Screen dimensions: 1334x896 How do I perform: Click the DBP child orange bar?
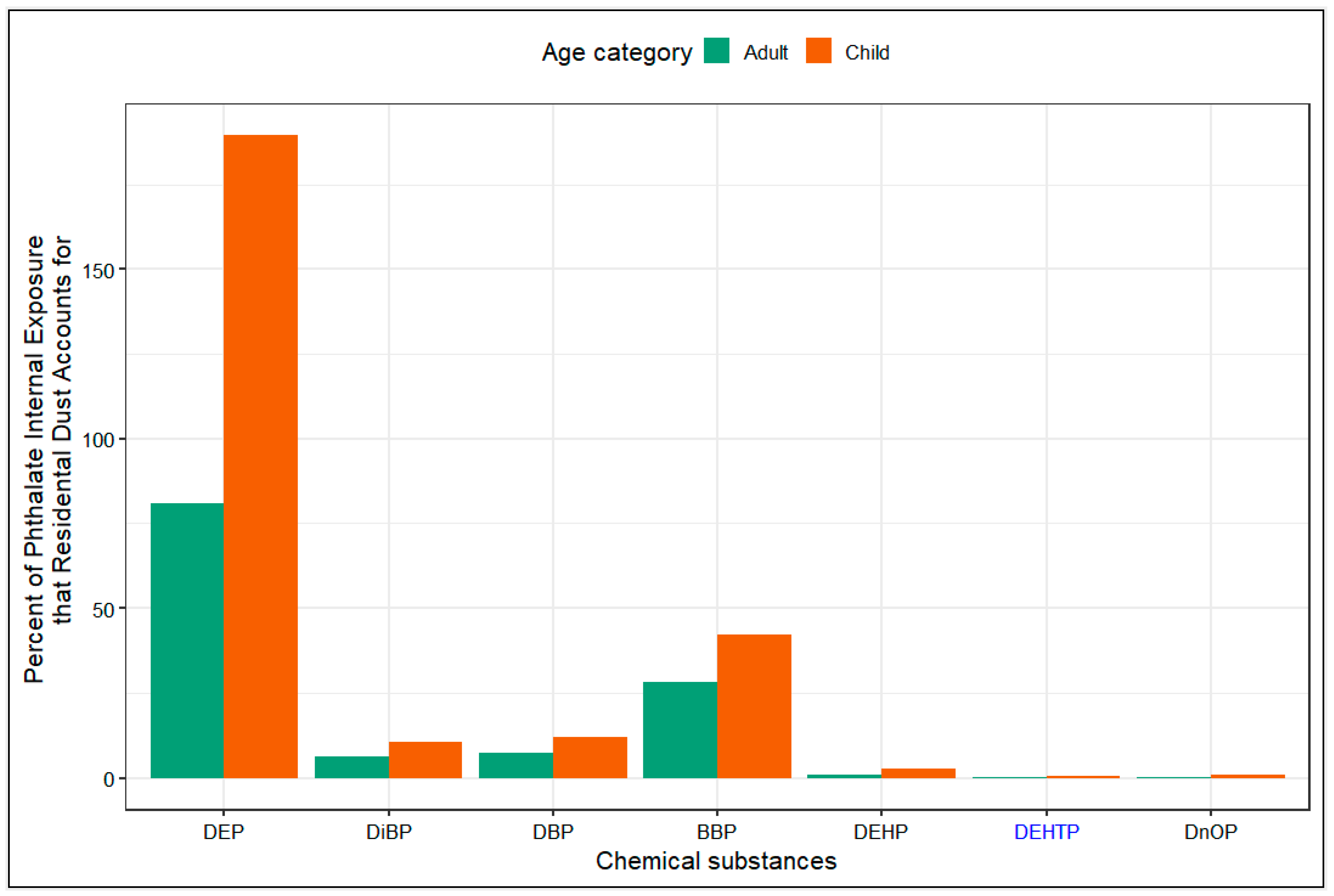click(x=590, y=758)
